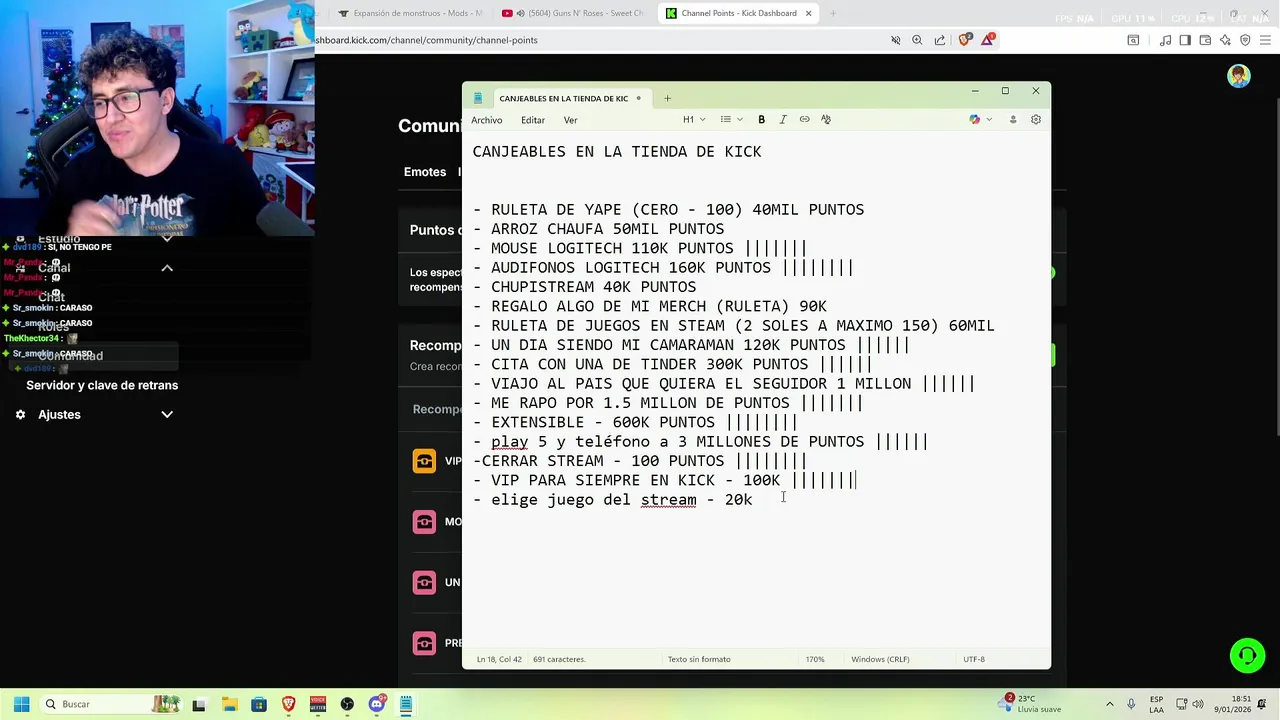The height and width of the screenshot is (720, 1280).
Task: Open the browser media control music icon
Action: (x=1165, y=40)
